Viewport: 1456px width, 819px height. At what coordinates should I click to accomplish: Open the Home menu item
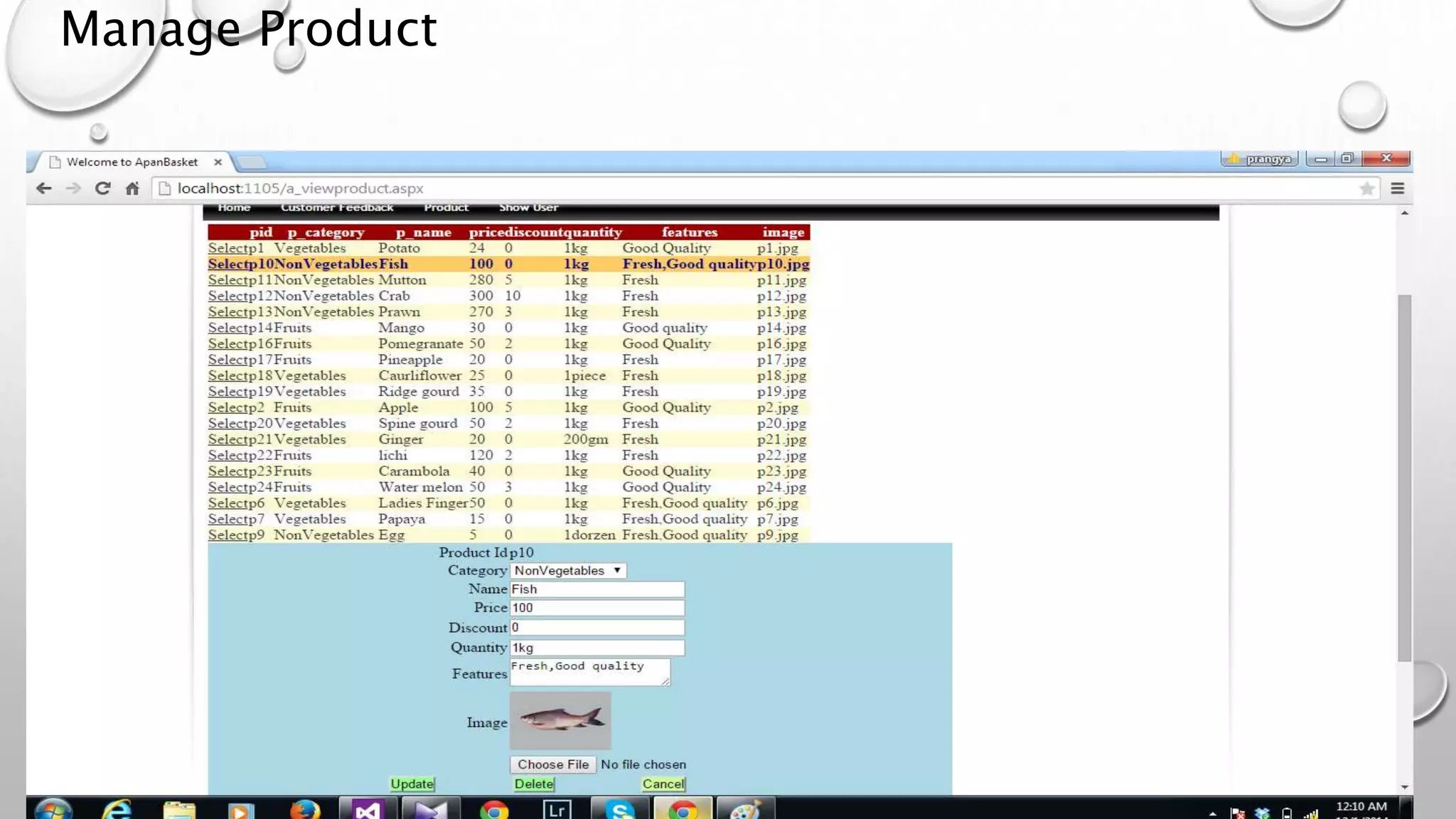[x=234, y=208]
